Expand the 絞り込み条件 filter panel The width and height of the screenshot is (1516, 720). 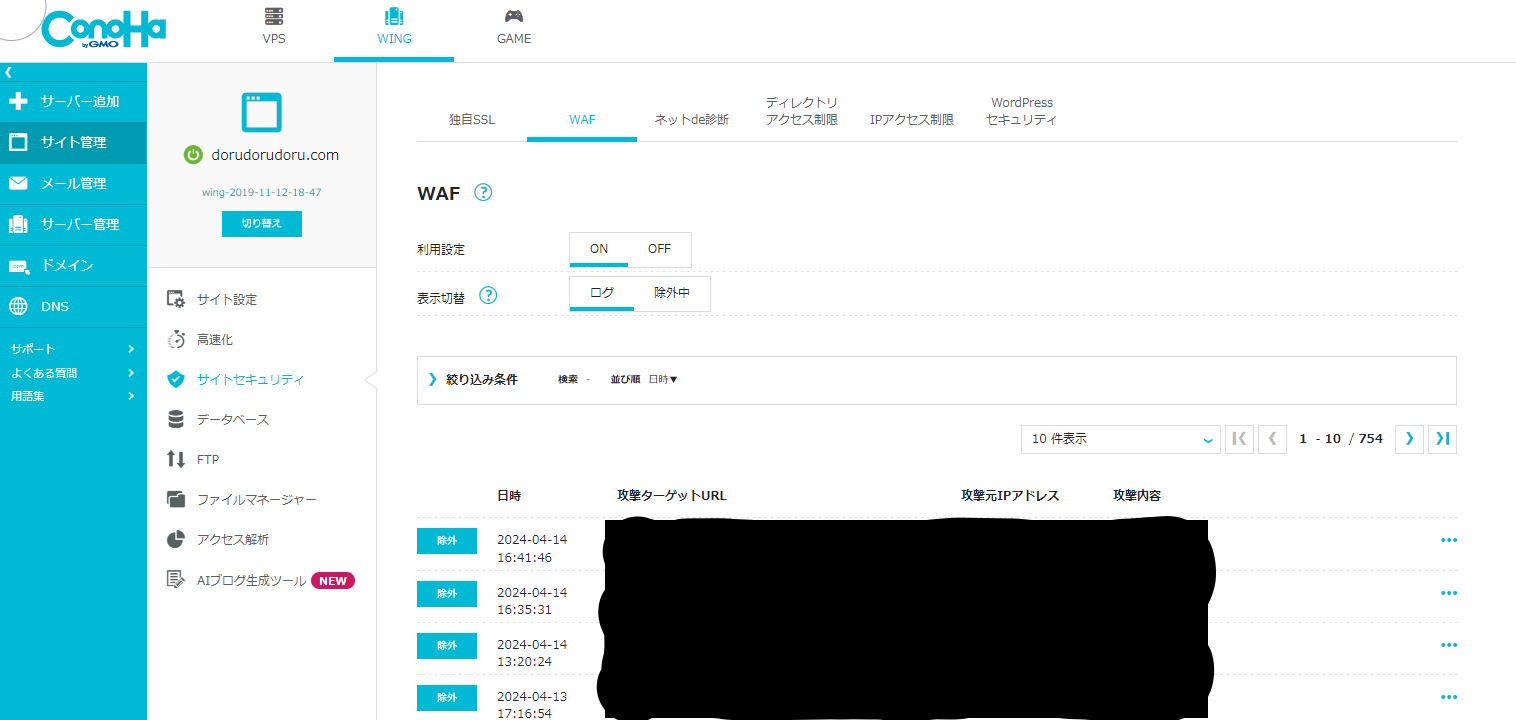[x=473, y=380]
